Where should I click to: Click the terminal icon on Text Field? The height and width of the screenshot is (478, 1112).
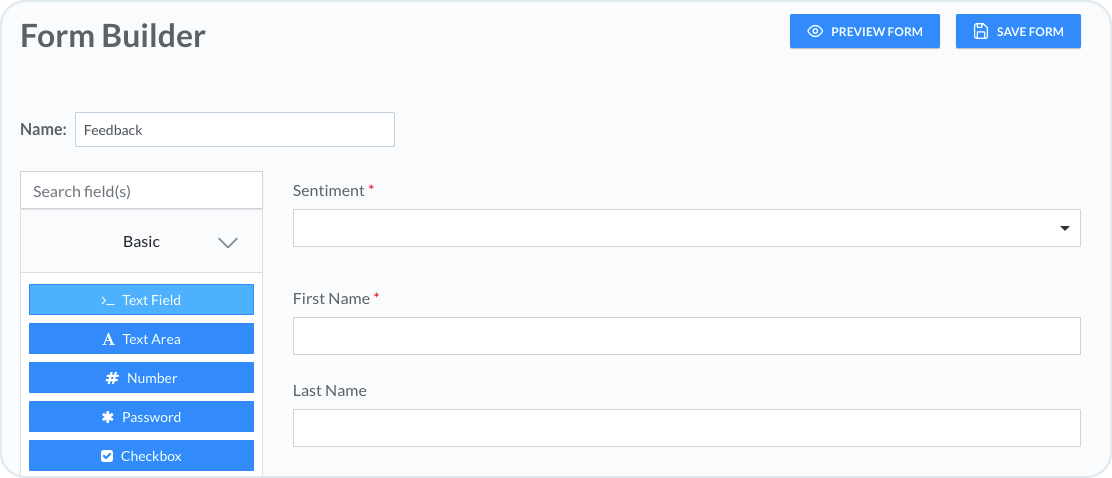[108, 300]
